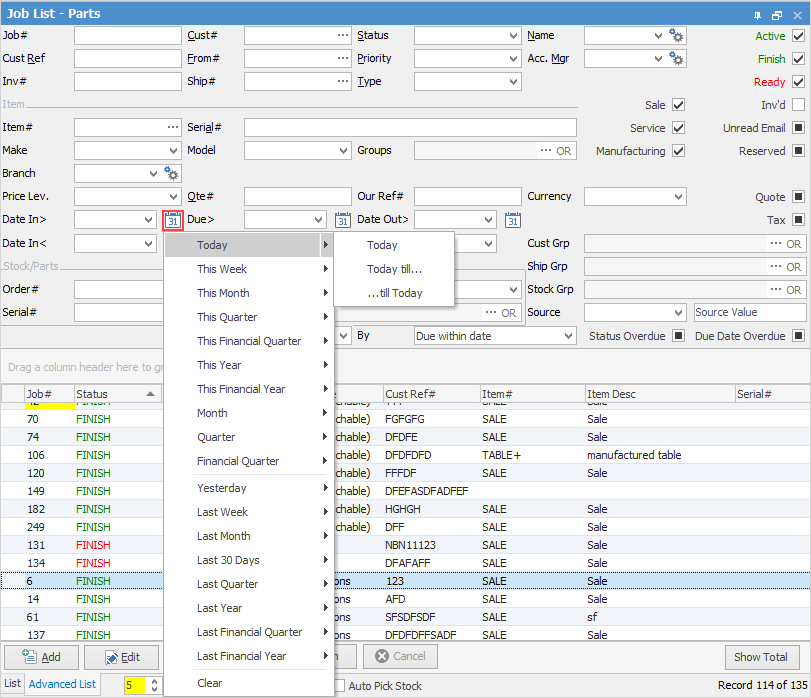
Task: Click the Date Out> calendar icon
Action: (x=513, y=220)
